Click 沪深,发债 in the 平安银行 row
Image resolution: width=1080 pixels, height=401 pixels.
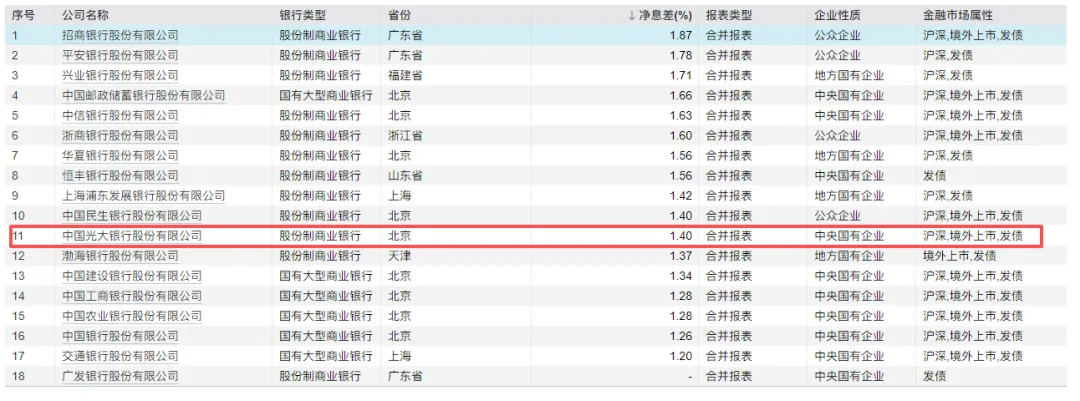point(948,55)
